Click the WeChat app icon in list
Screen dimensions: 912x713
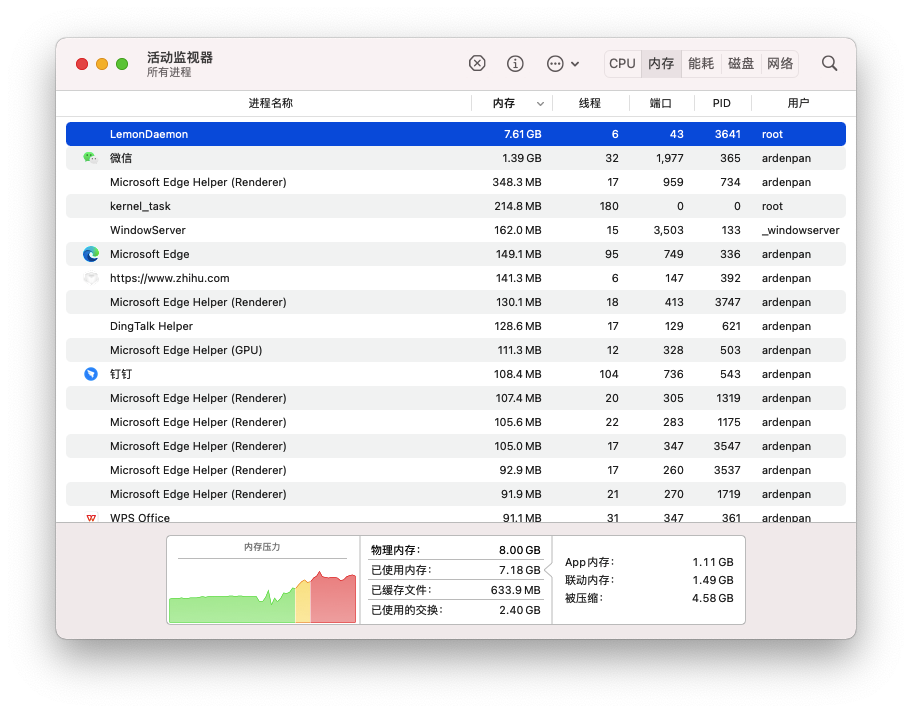click(x=90, y=158)
